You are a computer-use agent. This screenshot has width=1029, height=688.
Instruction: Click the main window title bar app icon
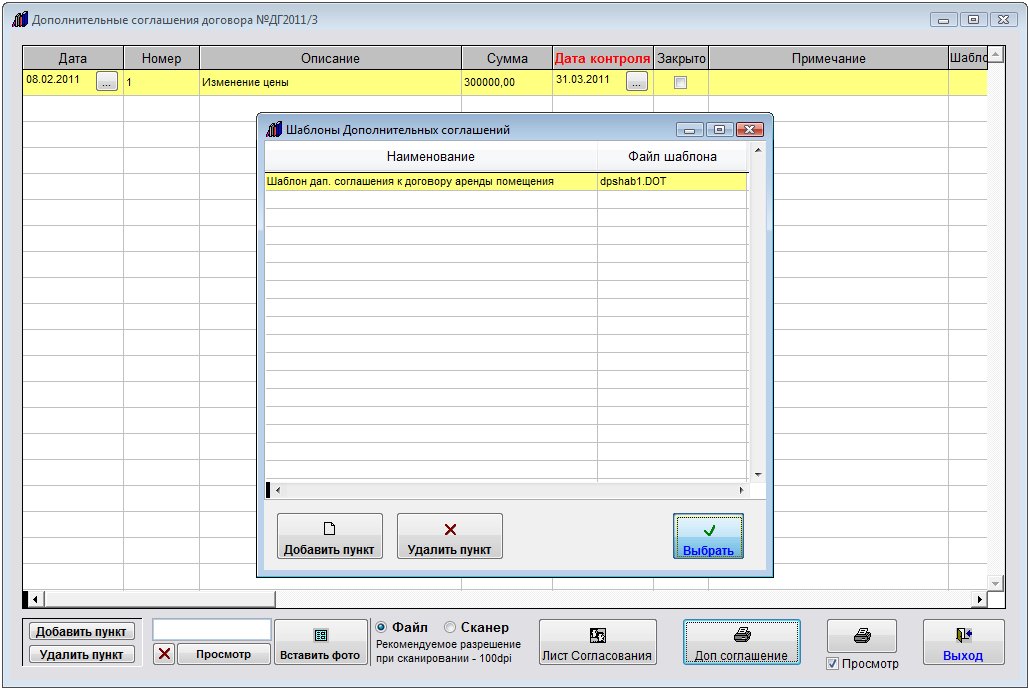(20, 20)
